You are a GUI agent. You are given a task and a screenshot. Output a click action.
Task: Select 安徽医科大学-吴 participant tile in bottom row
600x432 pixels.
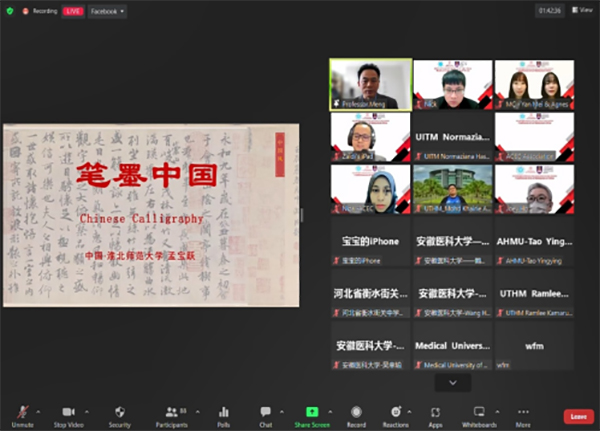(x=370, y=346)
